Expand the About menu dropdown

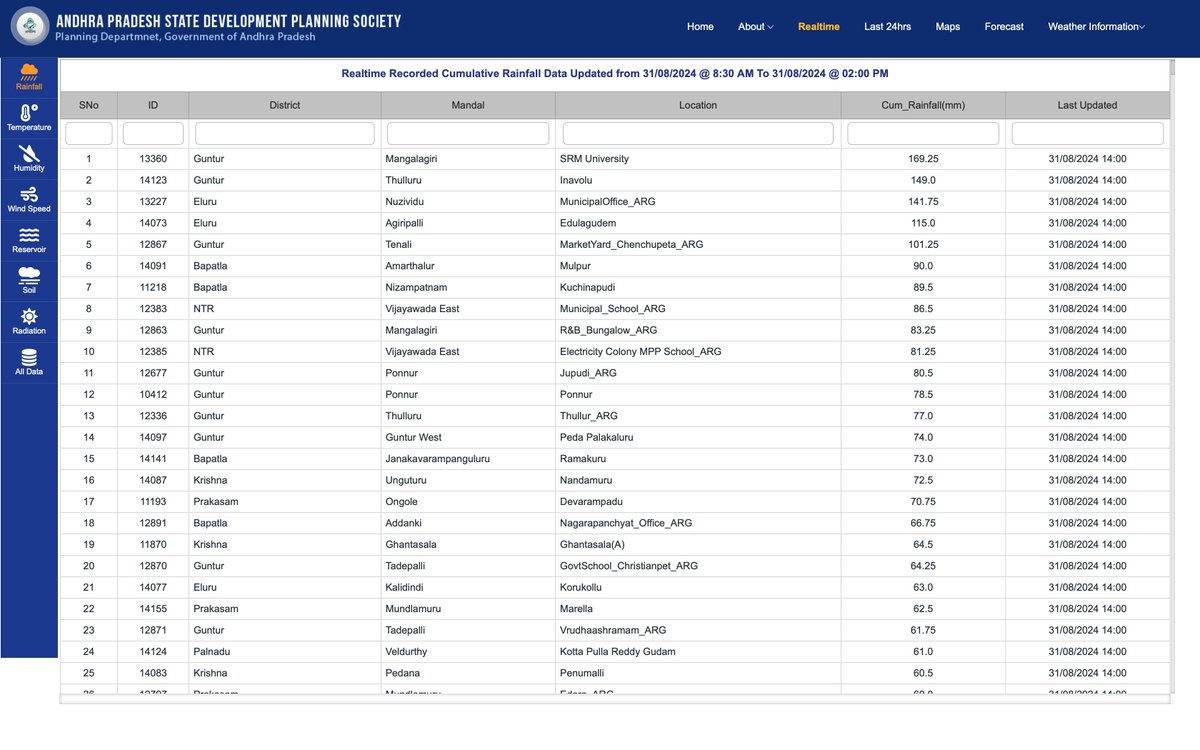tap(755, 27)
